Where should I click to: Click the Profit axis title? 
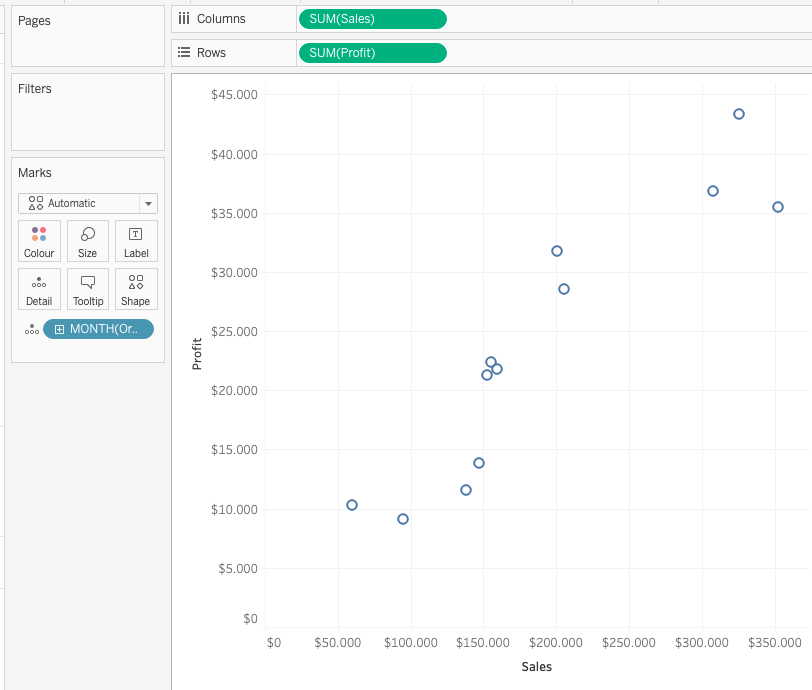click(x=197, y=354)
